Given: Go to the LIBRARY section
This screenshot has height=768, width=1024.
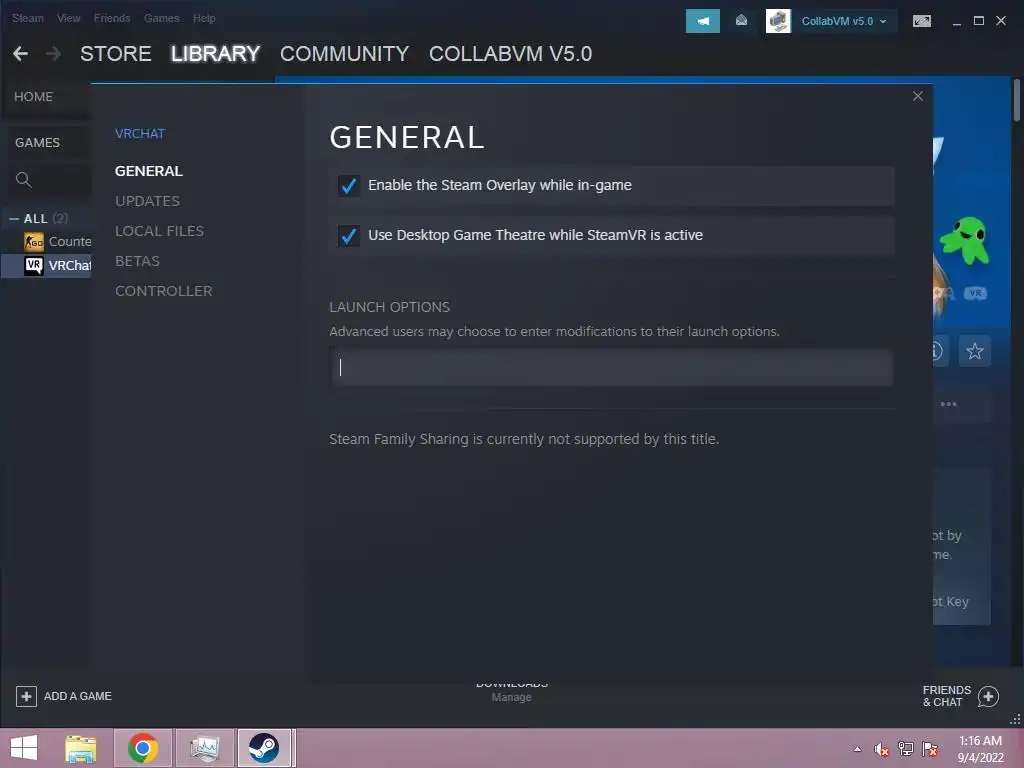Looking at the screenshot, I should (x=216, y=54).
